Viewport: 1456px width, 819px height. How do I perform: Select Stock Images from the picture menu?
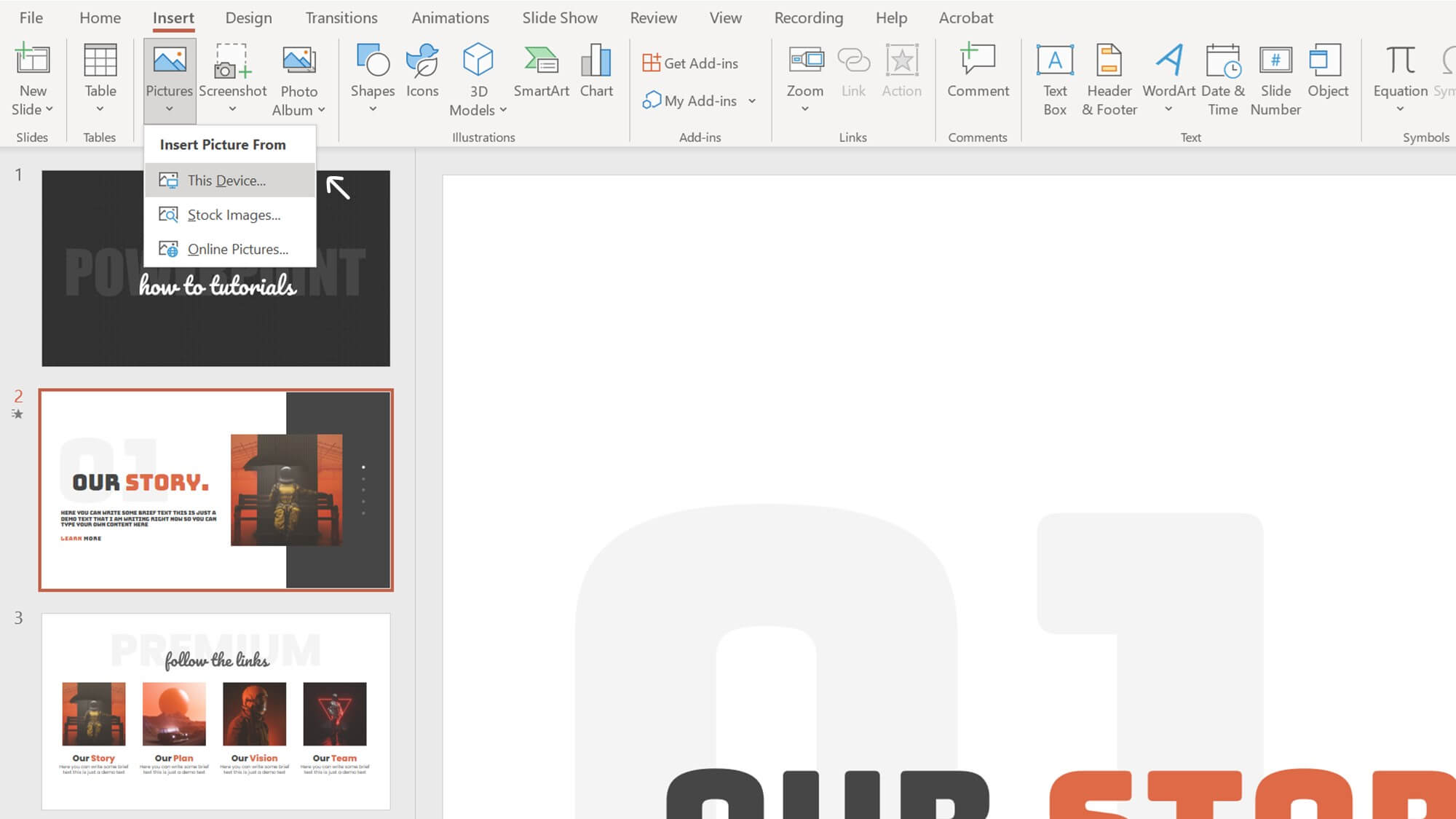point(234,215)
